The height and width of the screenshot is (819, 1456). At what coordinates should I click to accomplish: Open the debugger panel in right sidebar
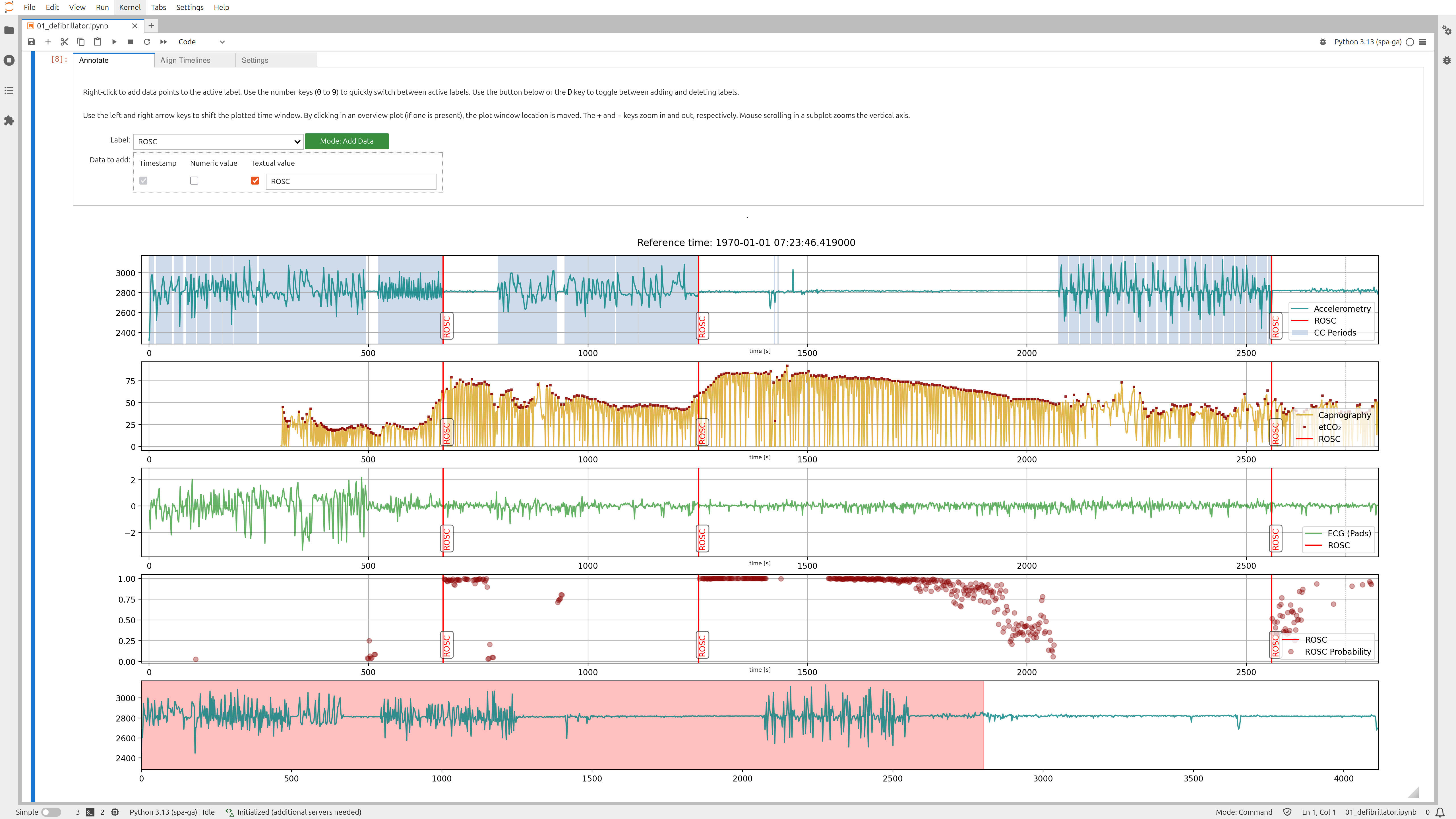pyautogui.click(x=1447, y=61)
